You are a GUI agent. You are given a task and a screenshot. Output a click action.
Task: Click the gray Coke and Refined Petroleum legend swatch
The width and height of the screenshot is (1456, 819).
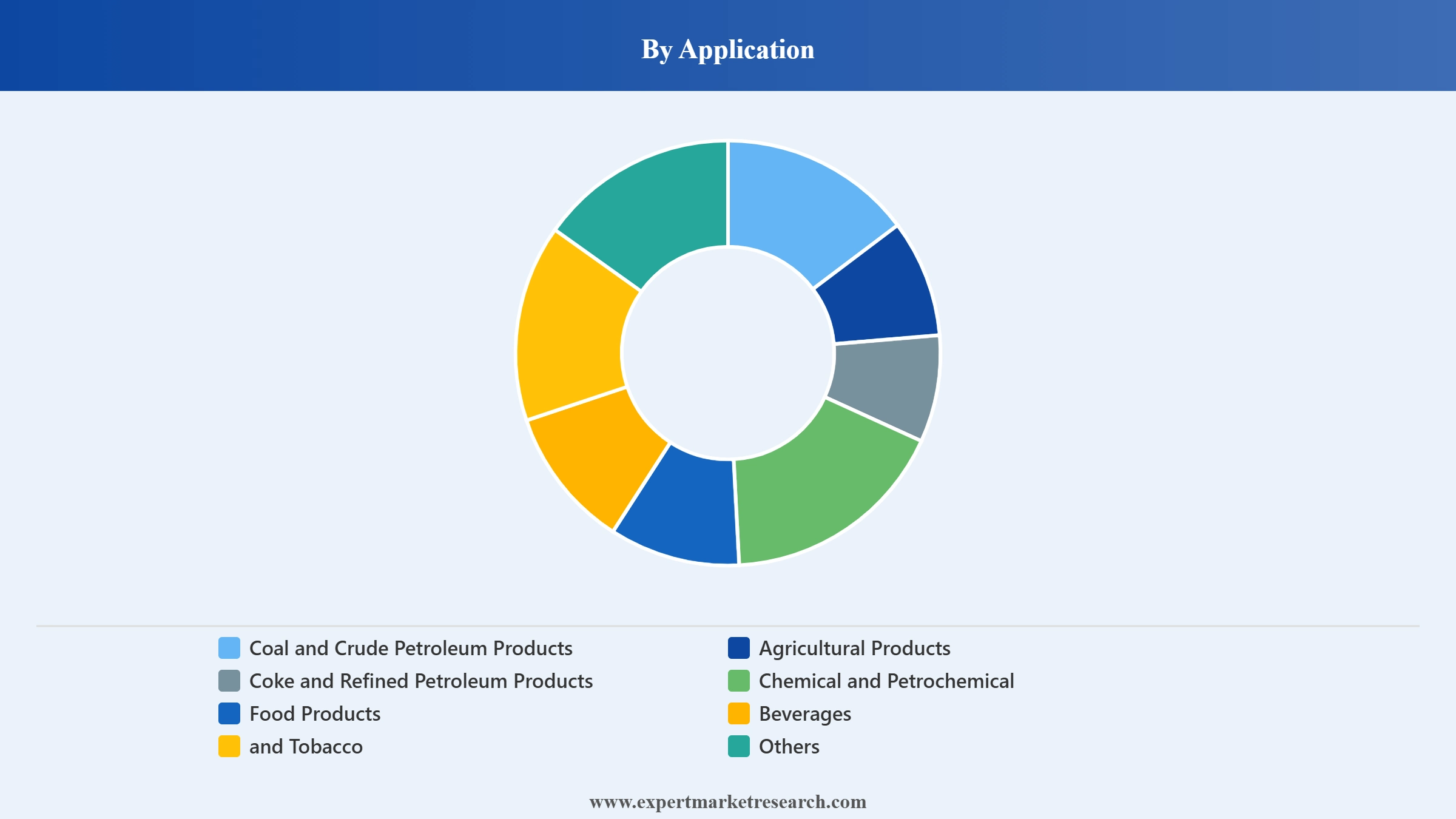coord(229,681)
